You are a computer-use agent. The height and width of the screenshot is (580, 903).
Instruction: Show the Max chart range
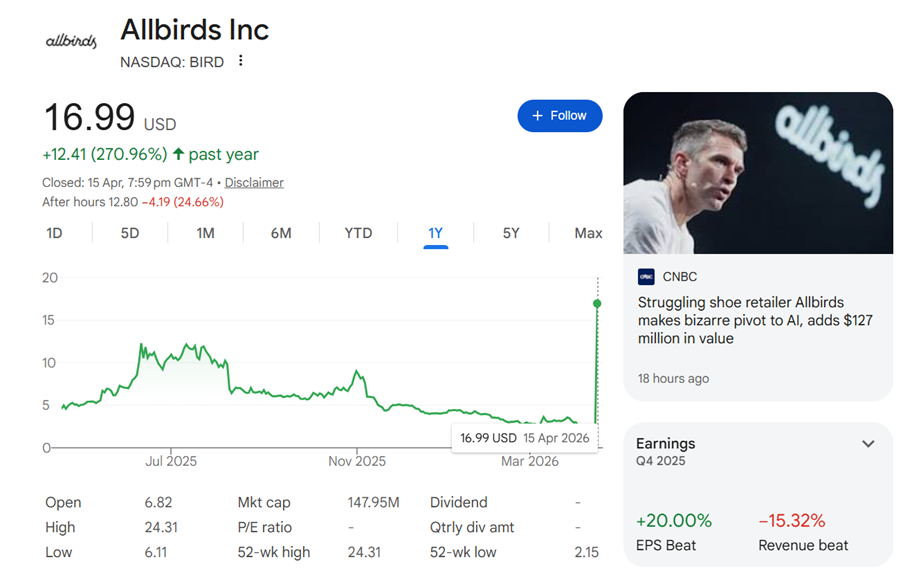click(588, 233)
